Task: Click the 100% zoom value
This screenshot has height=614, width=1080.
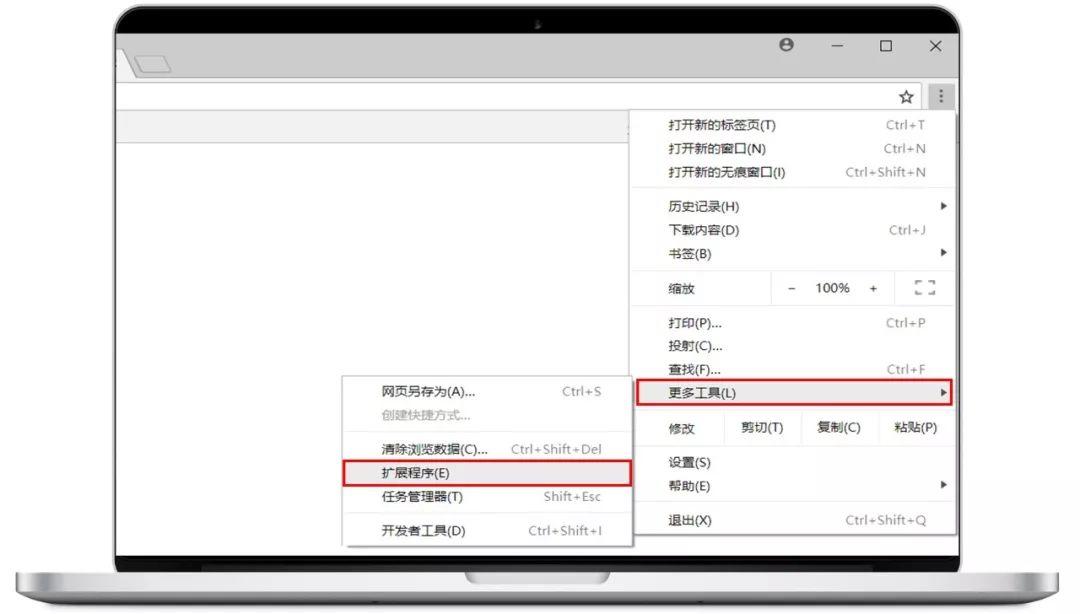Action: click(832, 288)
